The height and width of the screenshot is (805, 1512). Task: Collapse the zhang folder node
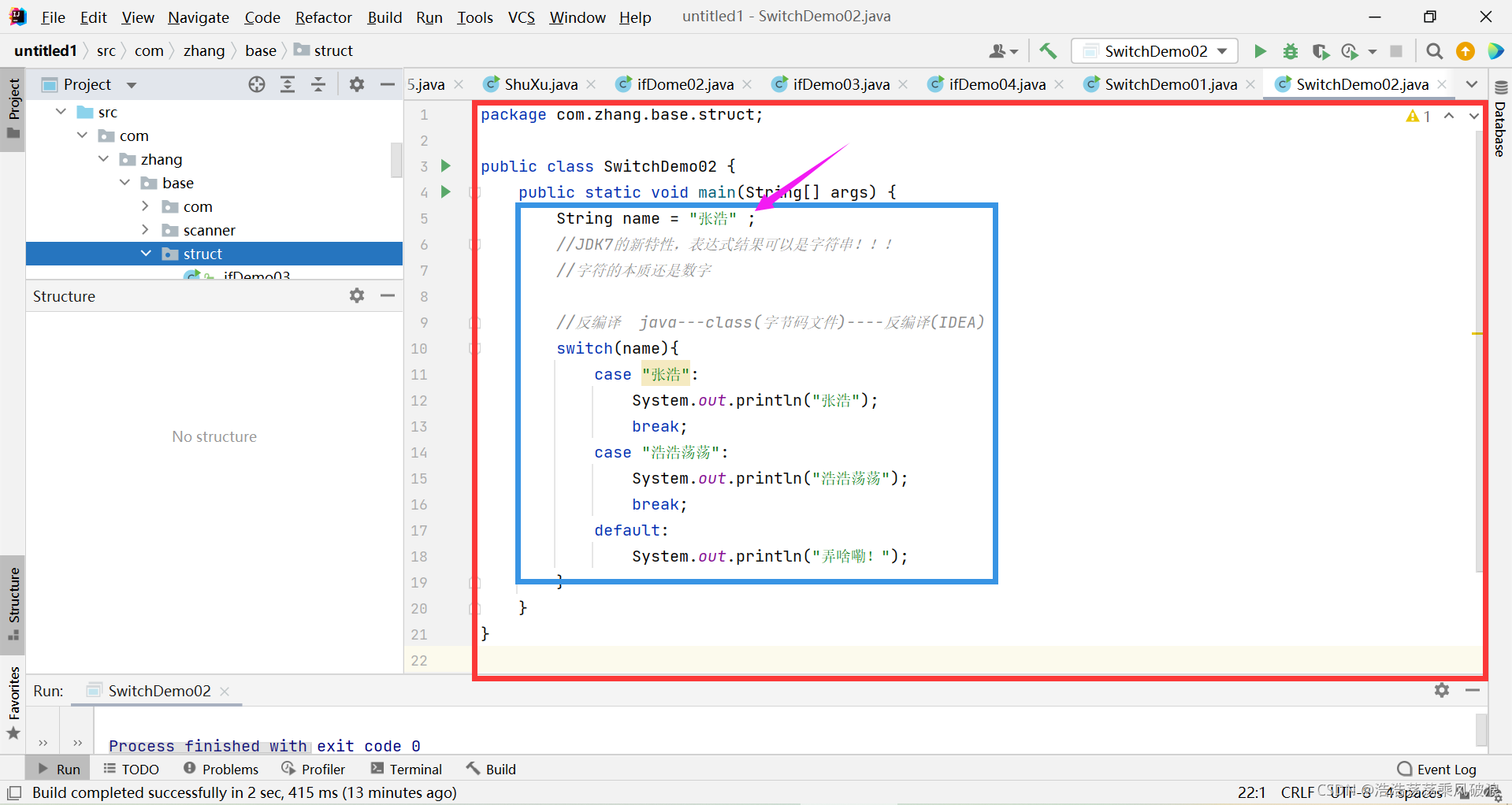[104, 159]
